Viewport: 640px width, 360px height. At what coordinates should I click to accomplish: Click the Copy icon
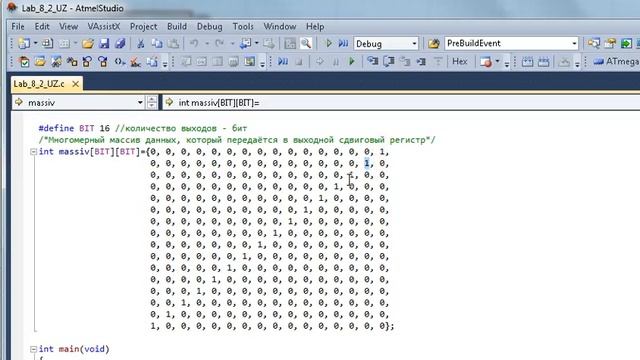pos(157,43)
